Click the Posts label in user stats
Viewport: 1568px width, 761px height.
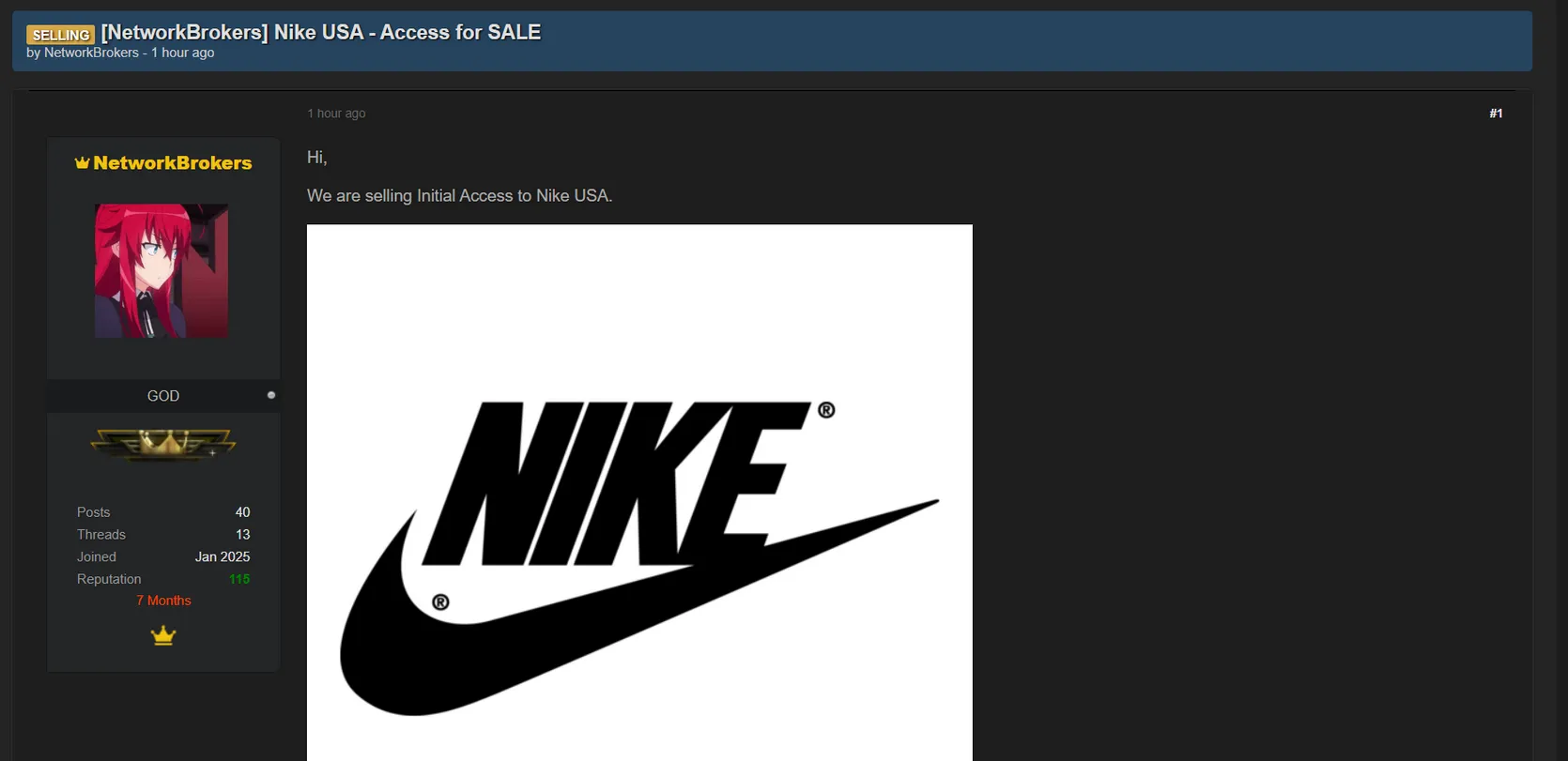click(94, 512)
